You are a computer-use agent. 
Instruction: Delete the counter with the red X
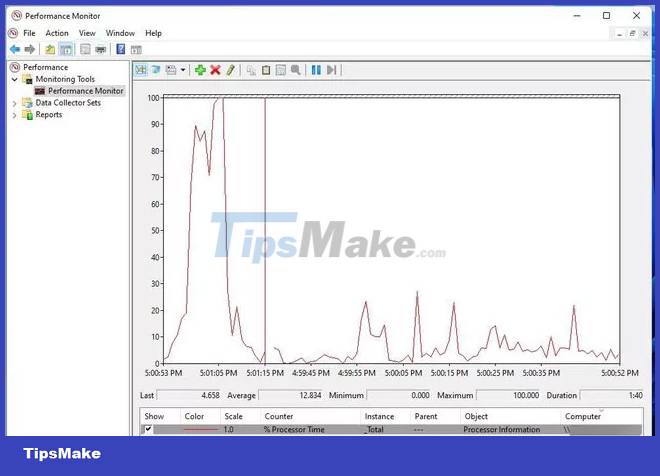tap(215, 70)
